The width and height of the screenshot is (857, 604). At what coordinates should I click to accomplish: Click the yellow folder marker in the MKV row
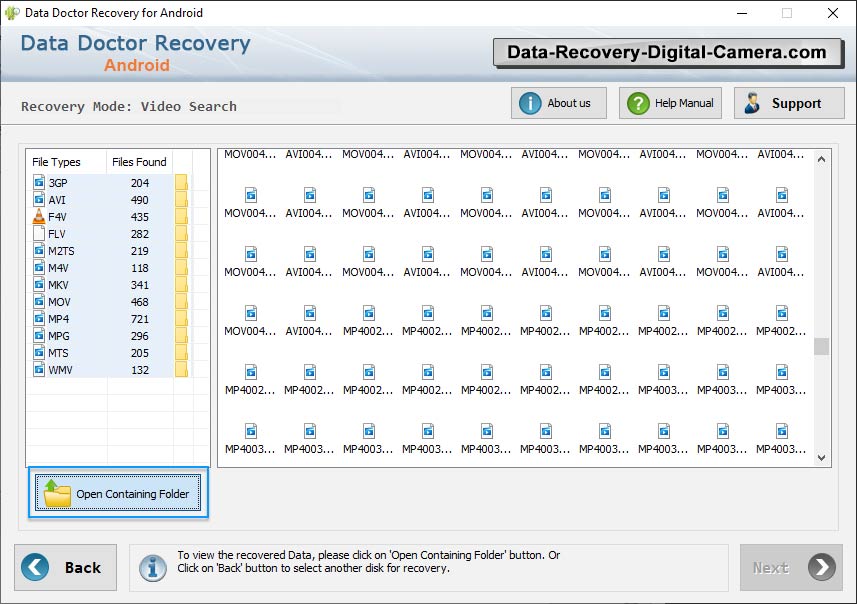pos(181,285)
